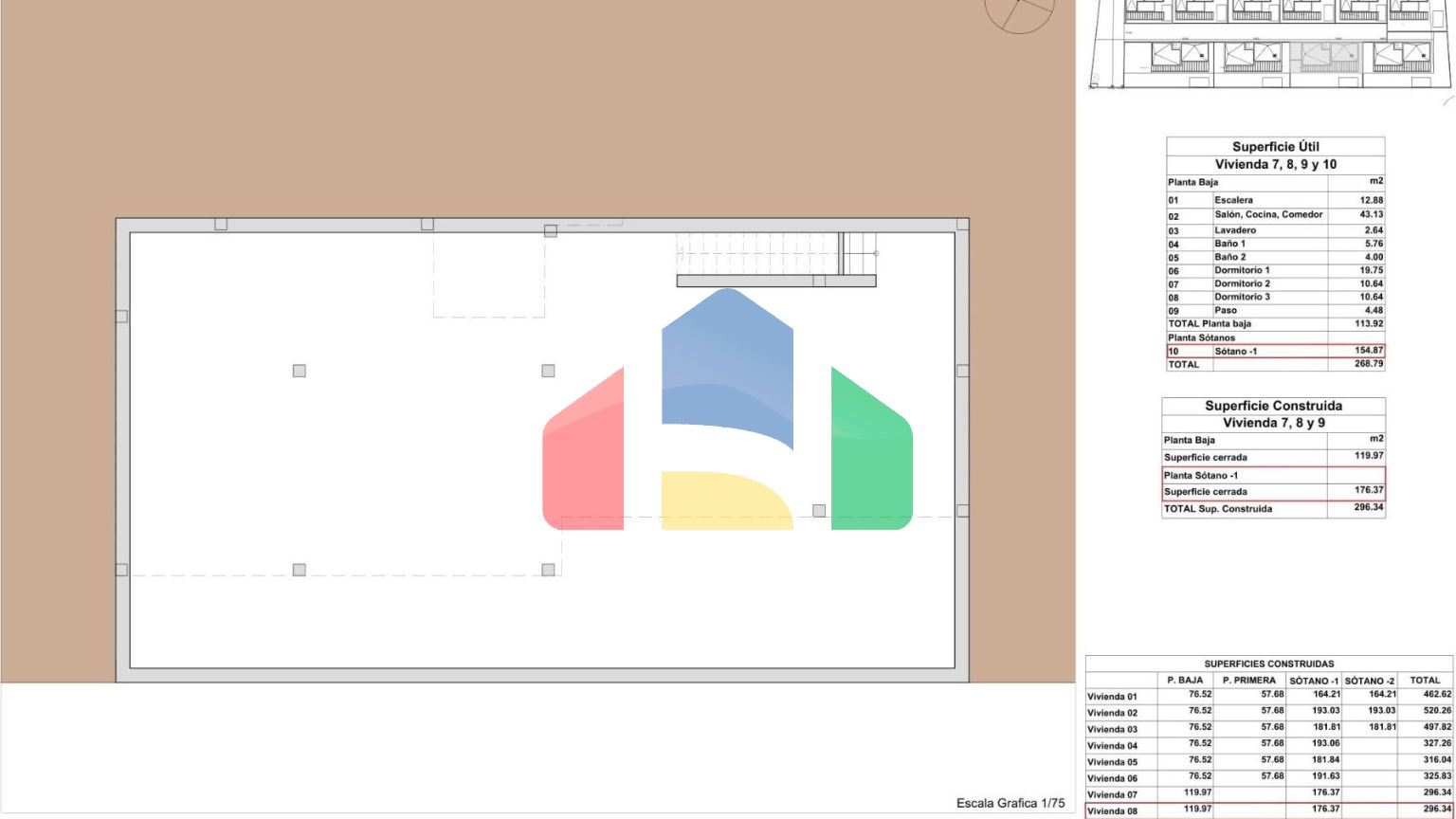Image resolution: width=1456 pixels, height=819 pixels.
Task: Click the yellow quarter-circle logo shape
Action: 720,501
